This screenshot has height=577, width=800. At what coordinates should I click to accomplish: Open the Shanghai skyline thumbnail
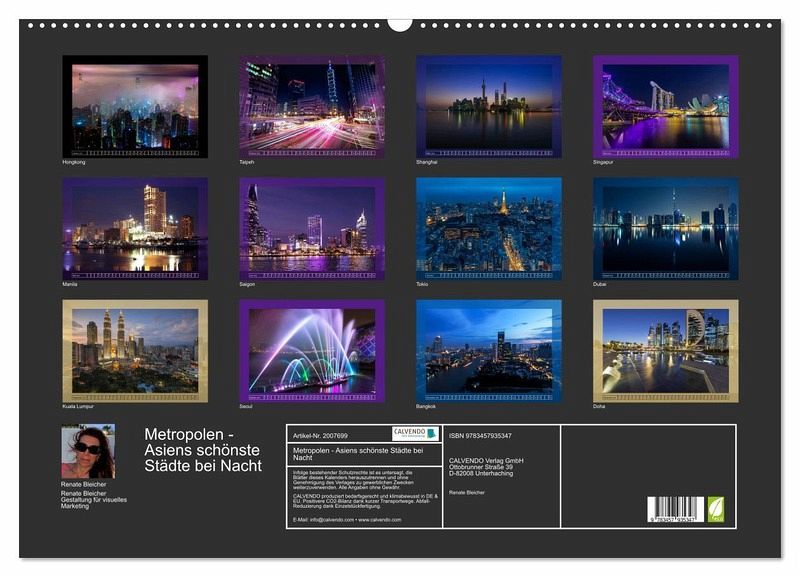[489, 107]
